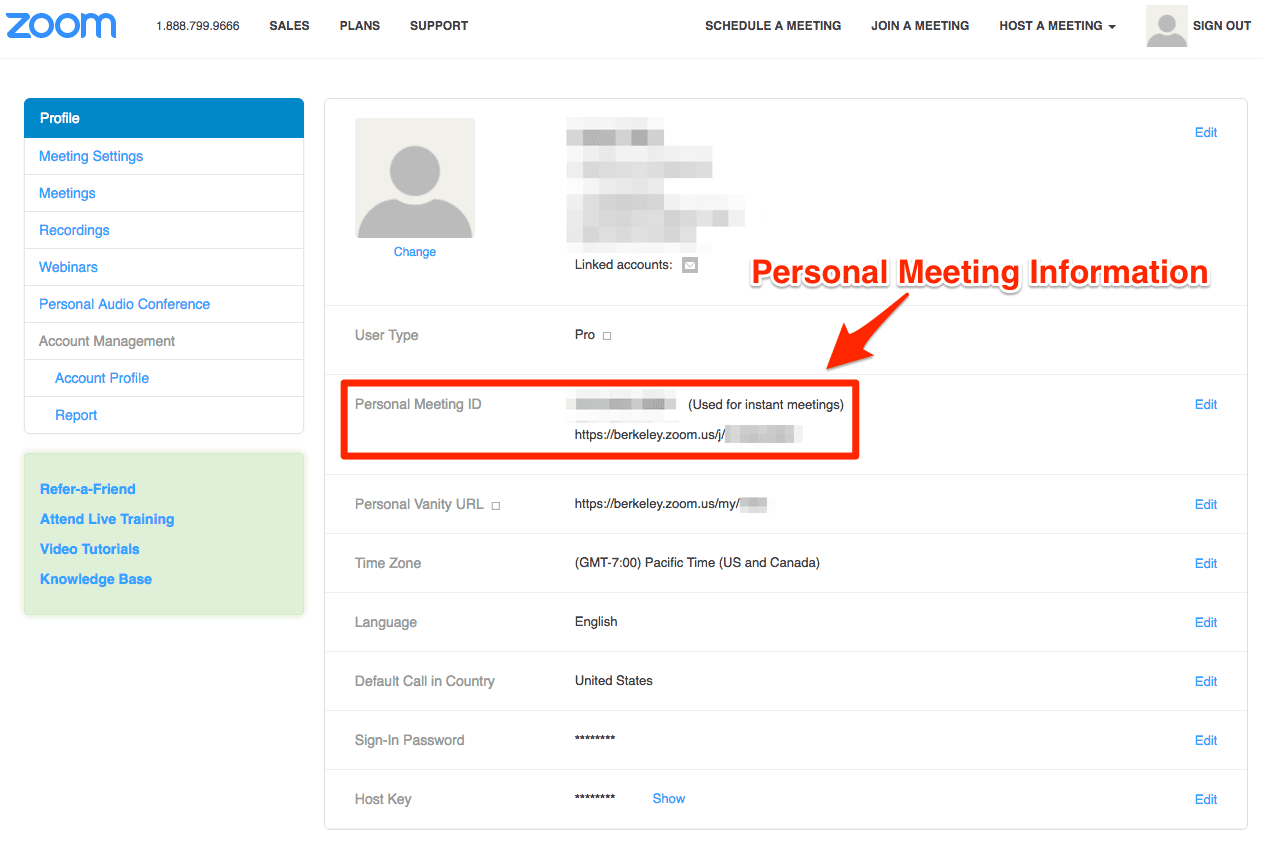Click the Account Management heading

[107, 341]
